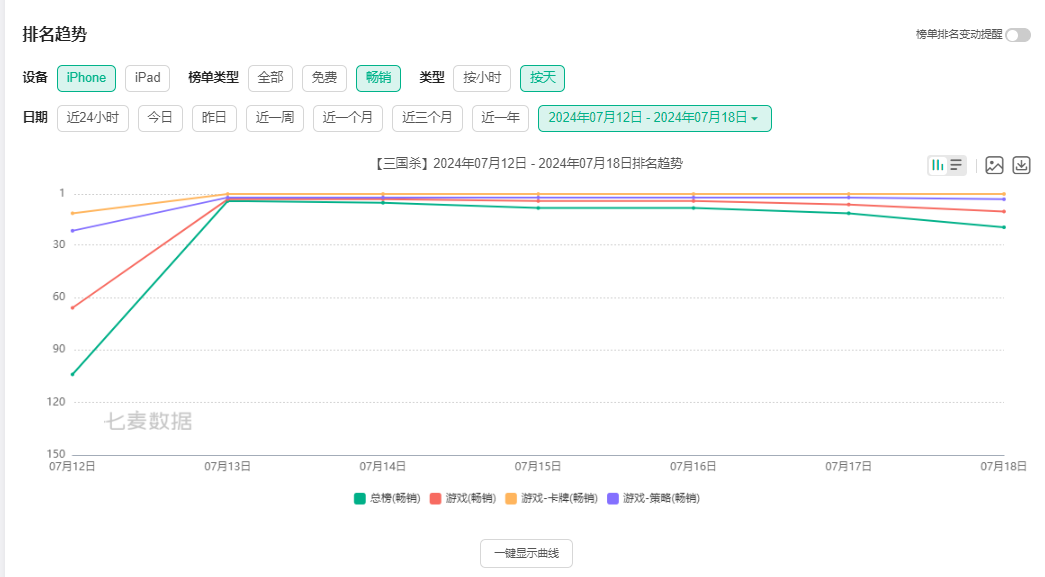Image resolution: width=1045 pixels, height=577 pixels.
Task: Select the 近一周 date filter
Action: [275, 118]
